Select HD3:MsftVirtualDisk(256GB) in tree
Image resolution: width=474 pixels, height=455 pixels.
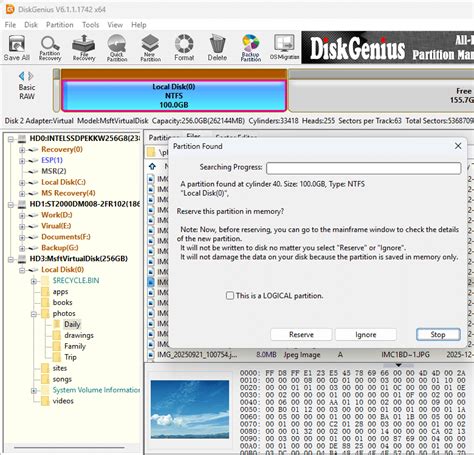(x=78, y=259)
